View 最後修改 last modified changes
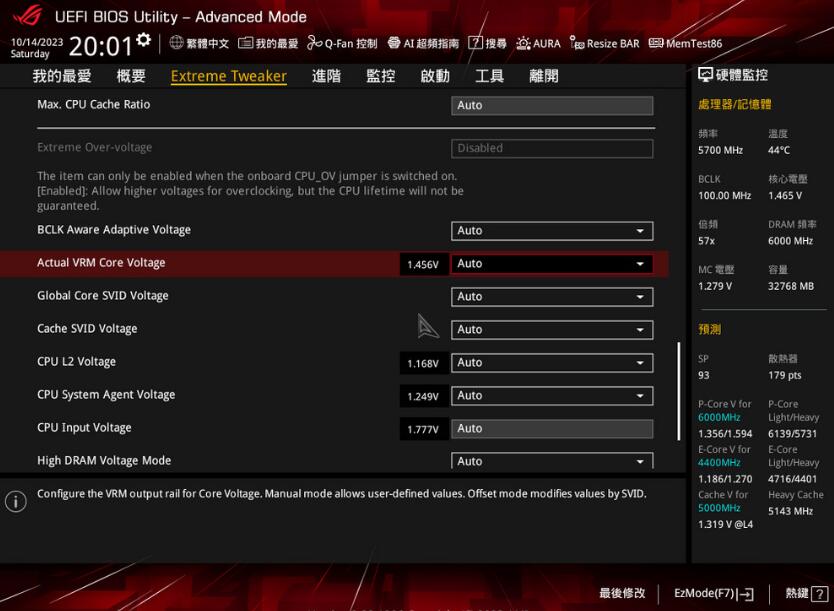 coord(622,592)
